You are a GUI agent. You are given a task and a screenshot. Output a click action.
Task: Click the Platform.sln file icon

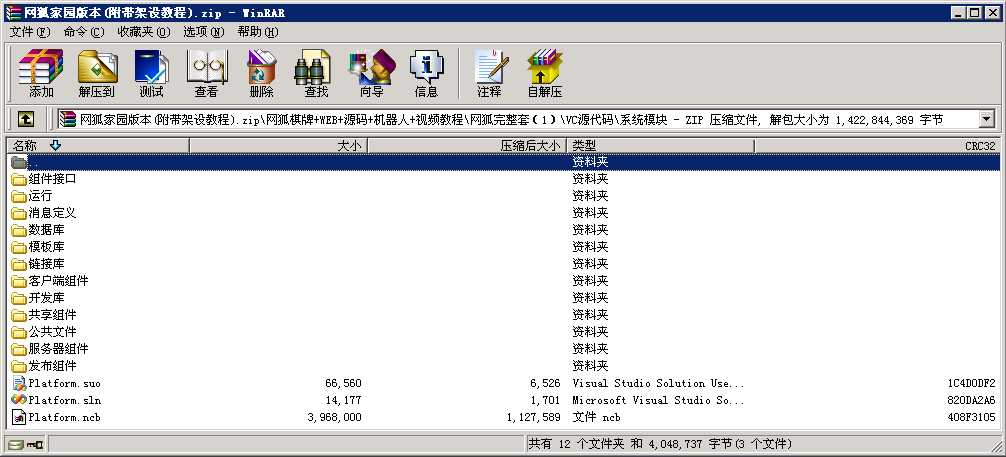pyautogui.click(x=19, y=400)
